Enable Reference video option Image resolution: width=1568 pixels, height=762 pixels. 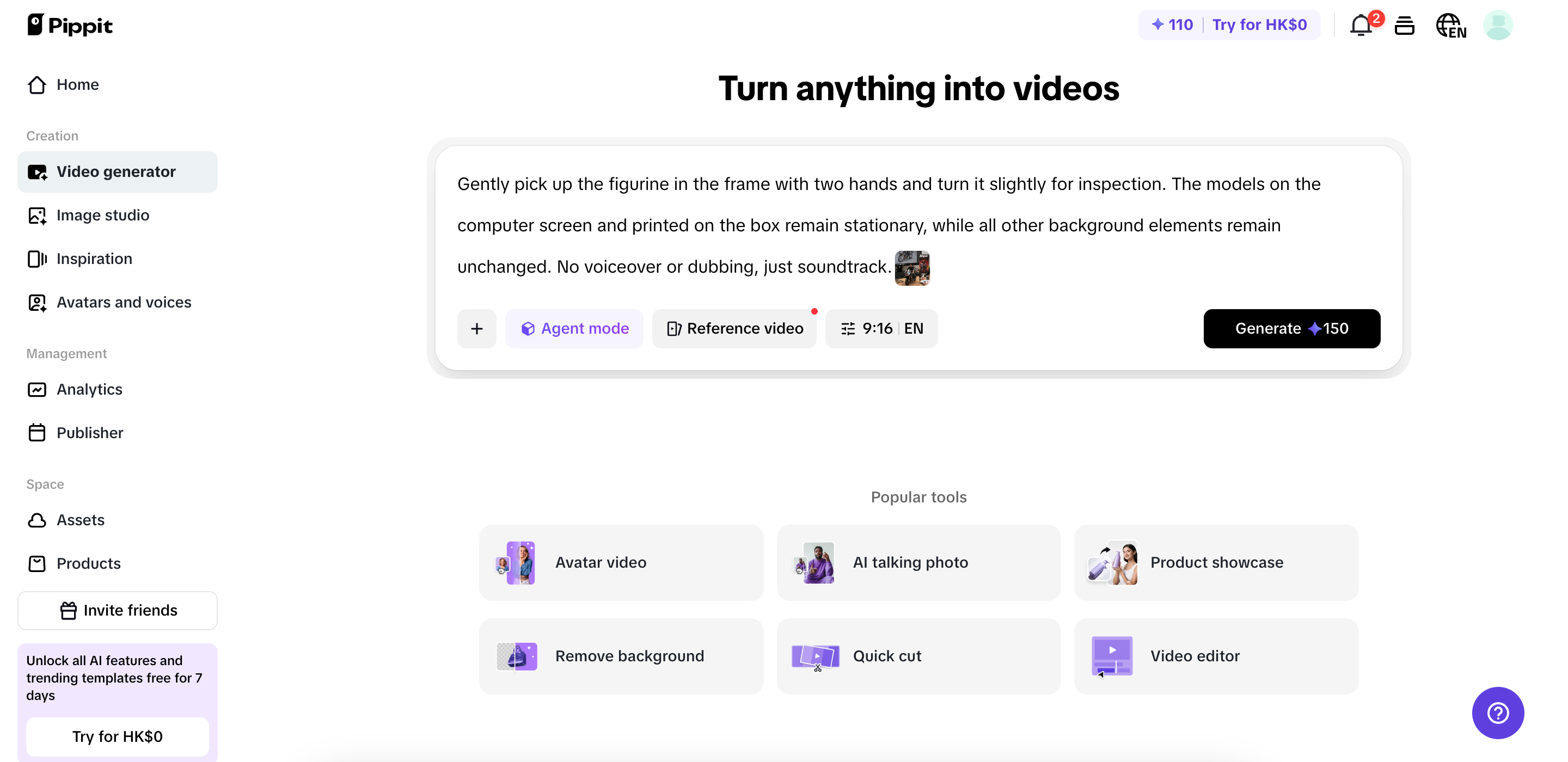734,328
